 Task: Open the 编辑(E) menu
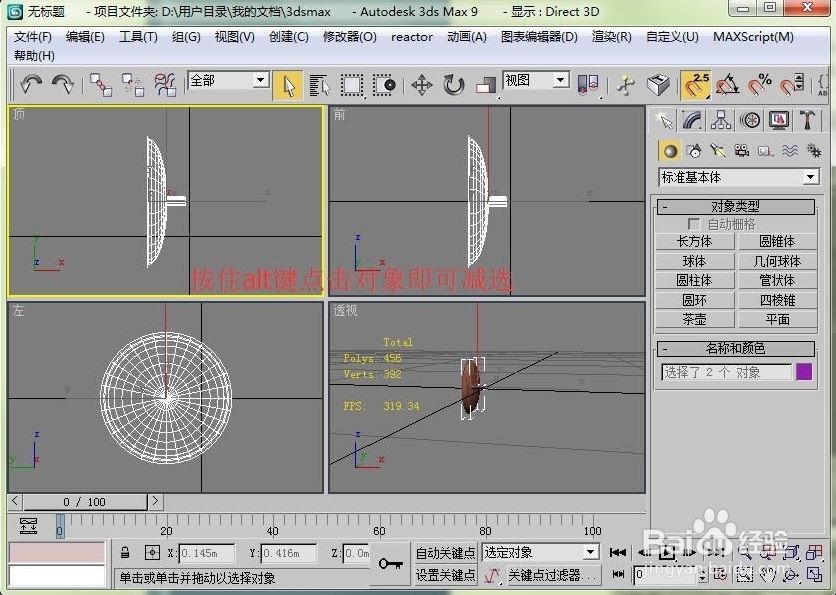[x=85, y=37]
